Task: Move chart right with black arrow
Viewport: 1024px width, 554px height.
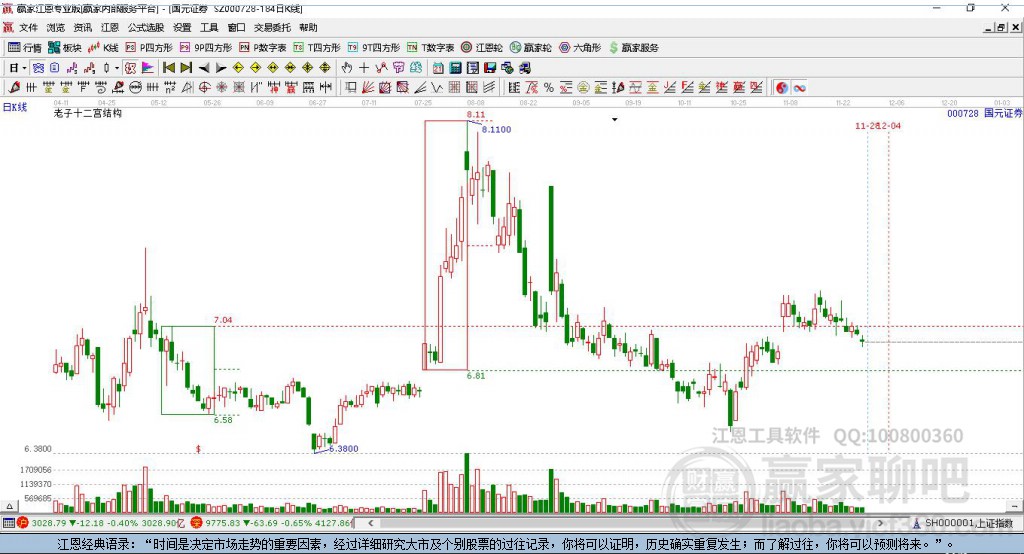Action: pyautogui.click(x=221, y=68)
